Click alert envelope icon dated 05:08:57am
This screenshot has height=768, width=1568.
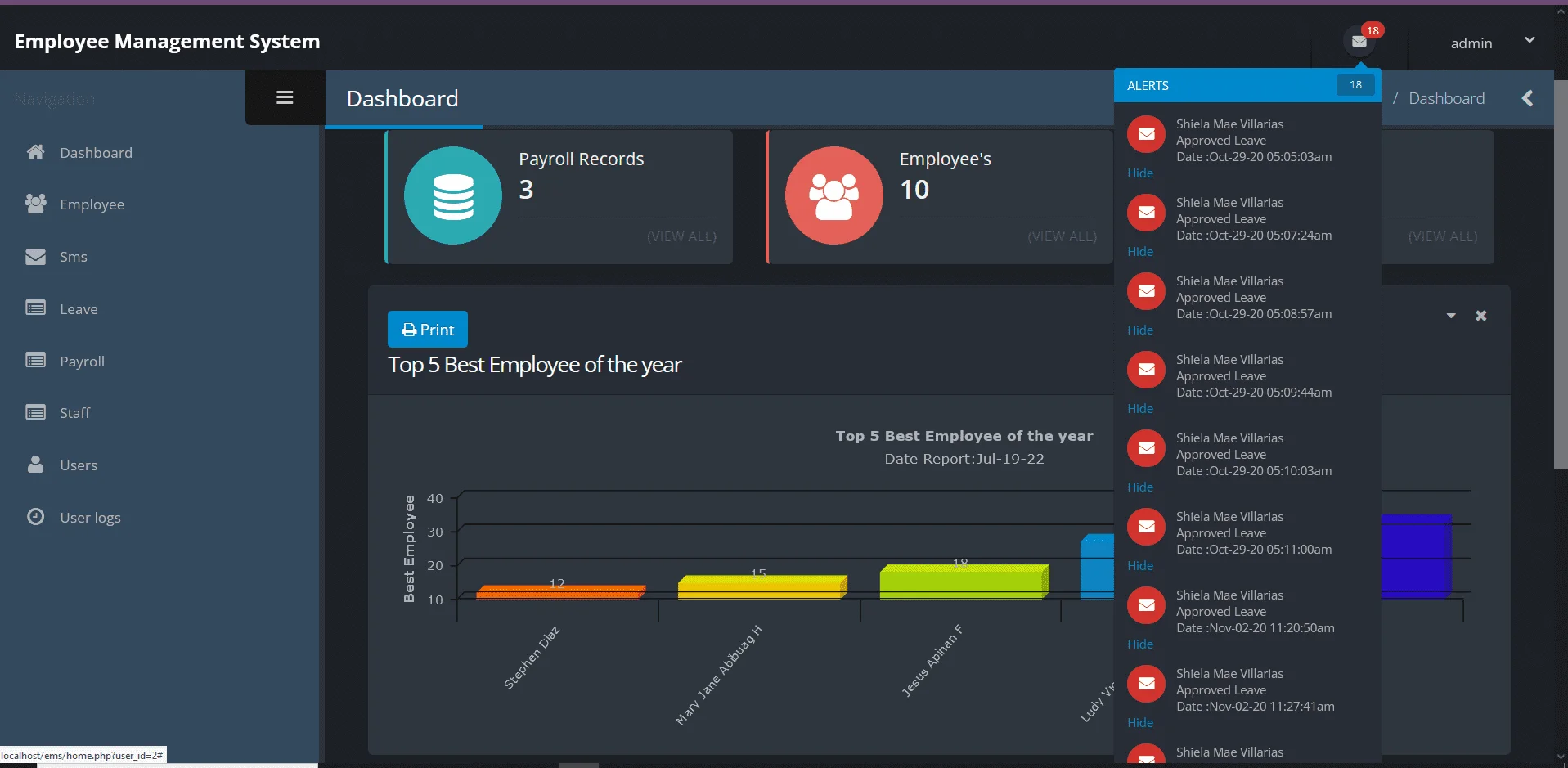[x=1146, y=291]
